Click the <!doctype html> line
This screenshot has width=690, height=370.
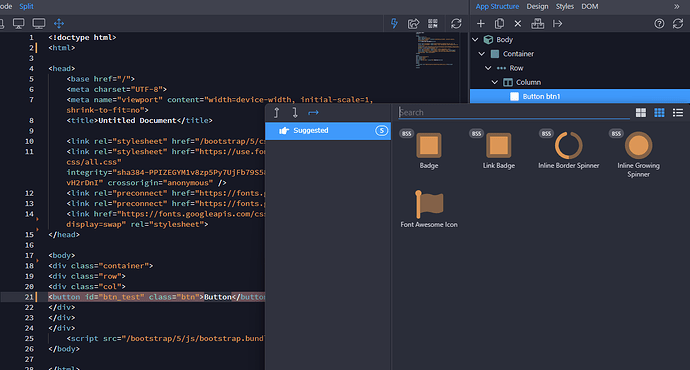pyautogui.click(x=82, y=37)
